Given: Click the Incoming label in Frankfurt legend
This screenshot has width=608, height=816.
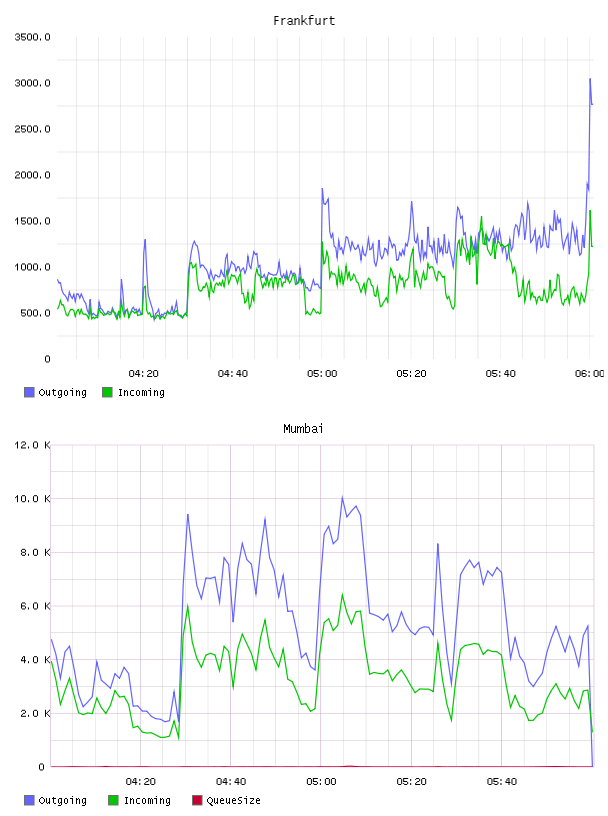Looking at the screenshot, I should (x=141, y=392).
